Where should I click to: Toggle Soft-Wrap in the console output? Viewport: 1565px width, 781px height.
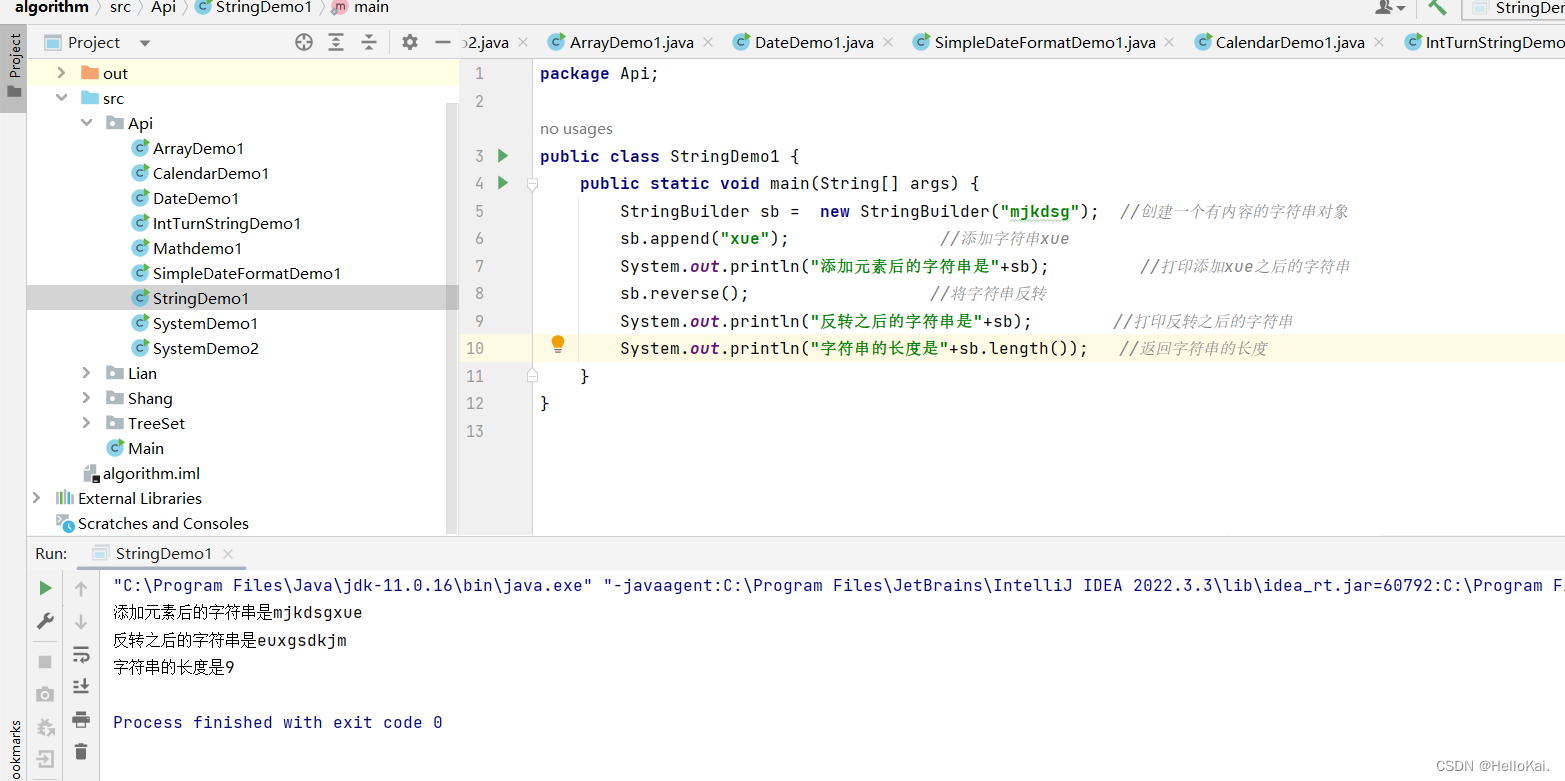81,654
